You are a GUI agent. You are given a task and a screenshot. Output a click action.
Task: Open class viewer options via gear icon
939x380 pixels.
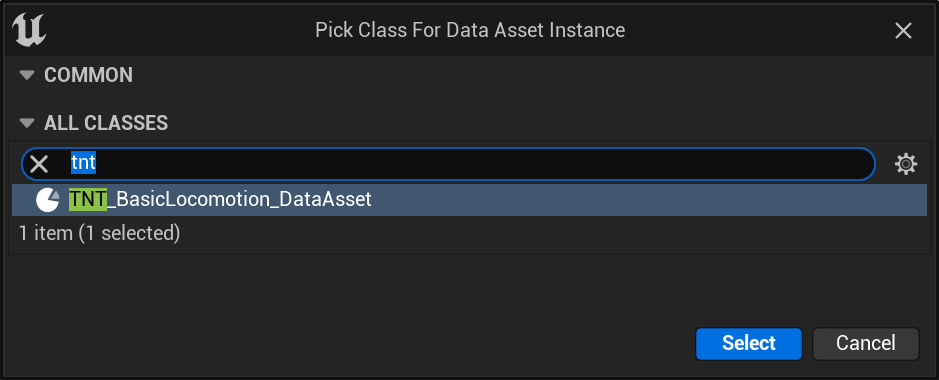(905, 164)
